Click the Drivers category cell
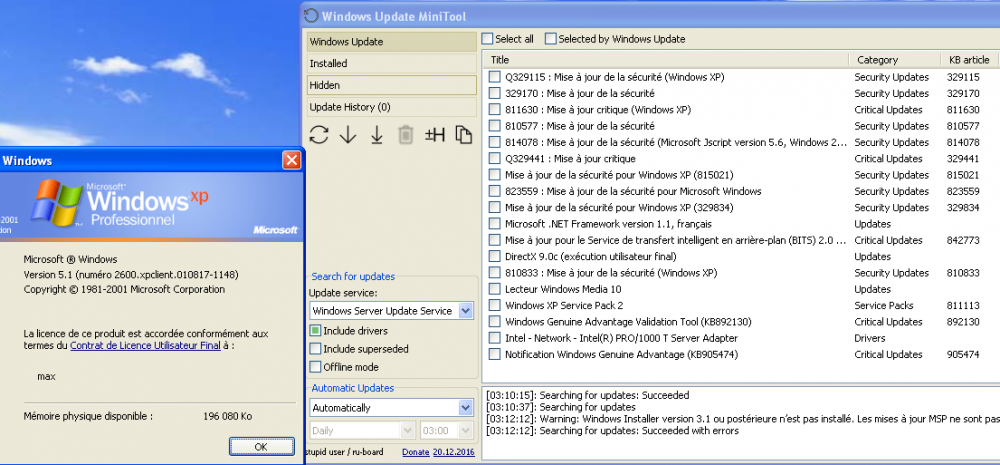Image resolution: width=1000 pixels, height=465 pixels. [870, 338]
